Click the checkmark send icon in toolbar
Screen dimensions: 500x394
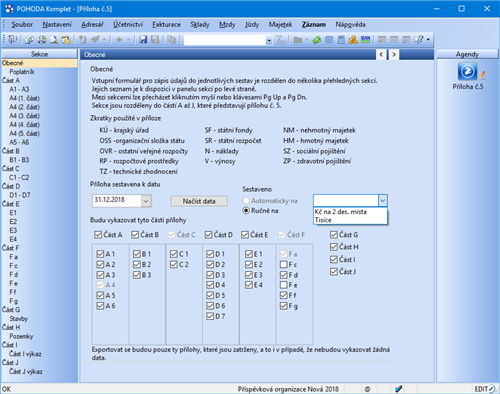pyautogui.click(x=95, y=40)
